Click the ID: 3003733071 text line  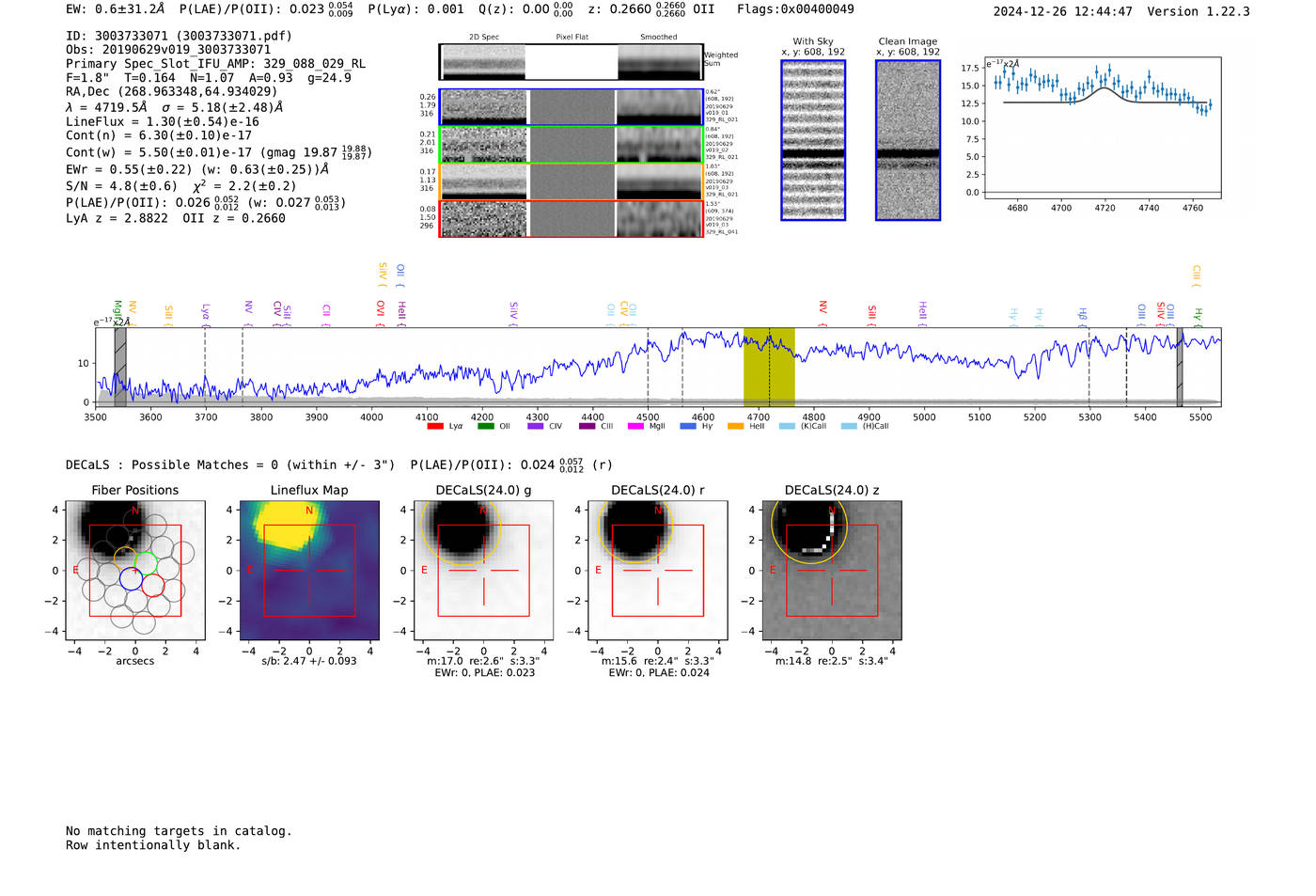179,36
